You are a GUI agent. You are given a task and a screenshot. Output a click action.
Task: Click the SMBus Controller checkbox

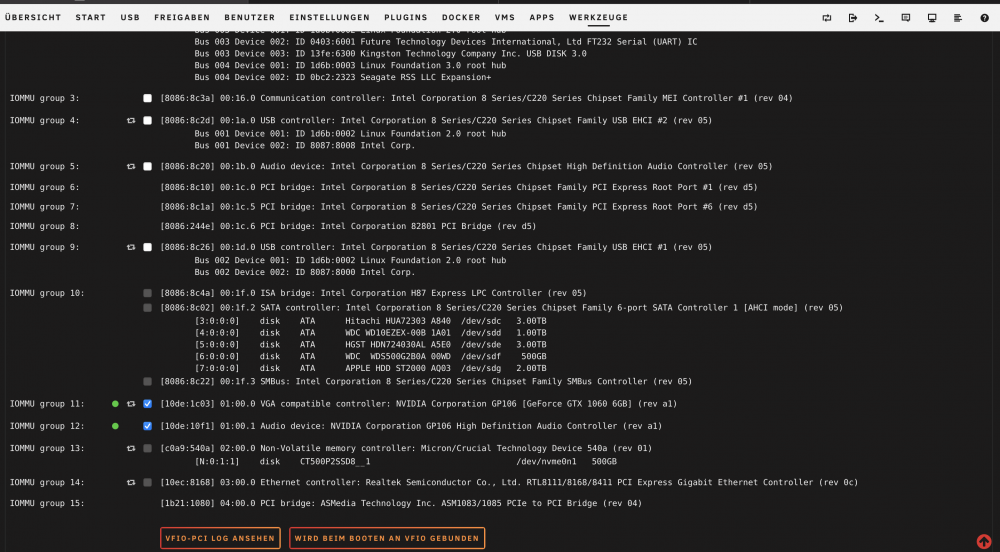147,382
